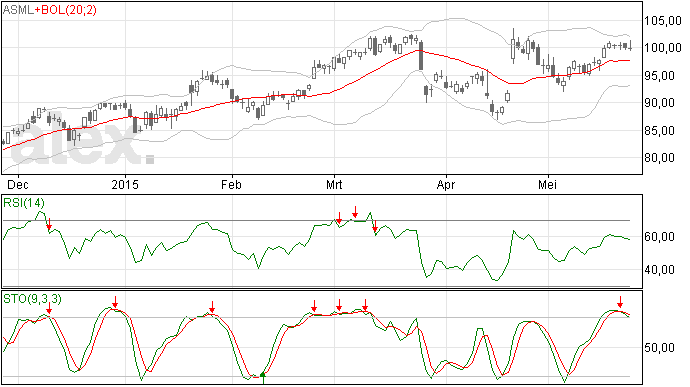Click the 60,00 RSI axis value
Viewport: 690px width, 387px height.
(659, 237)
